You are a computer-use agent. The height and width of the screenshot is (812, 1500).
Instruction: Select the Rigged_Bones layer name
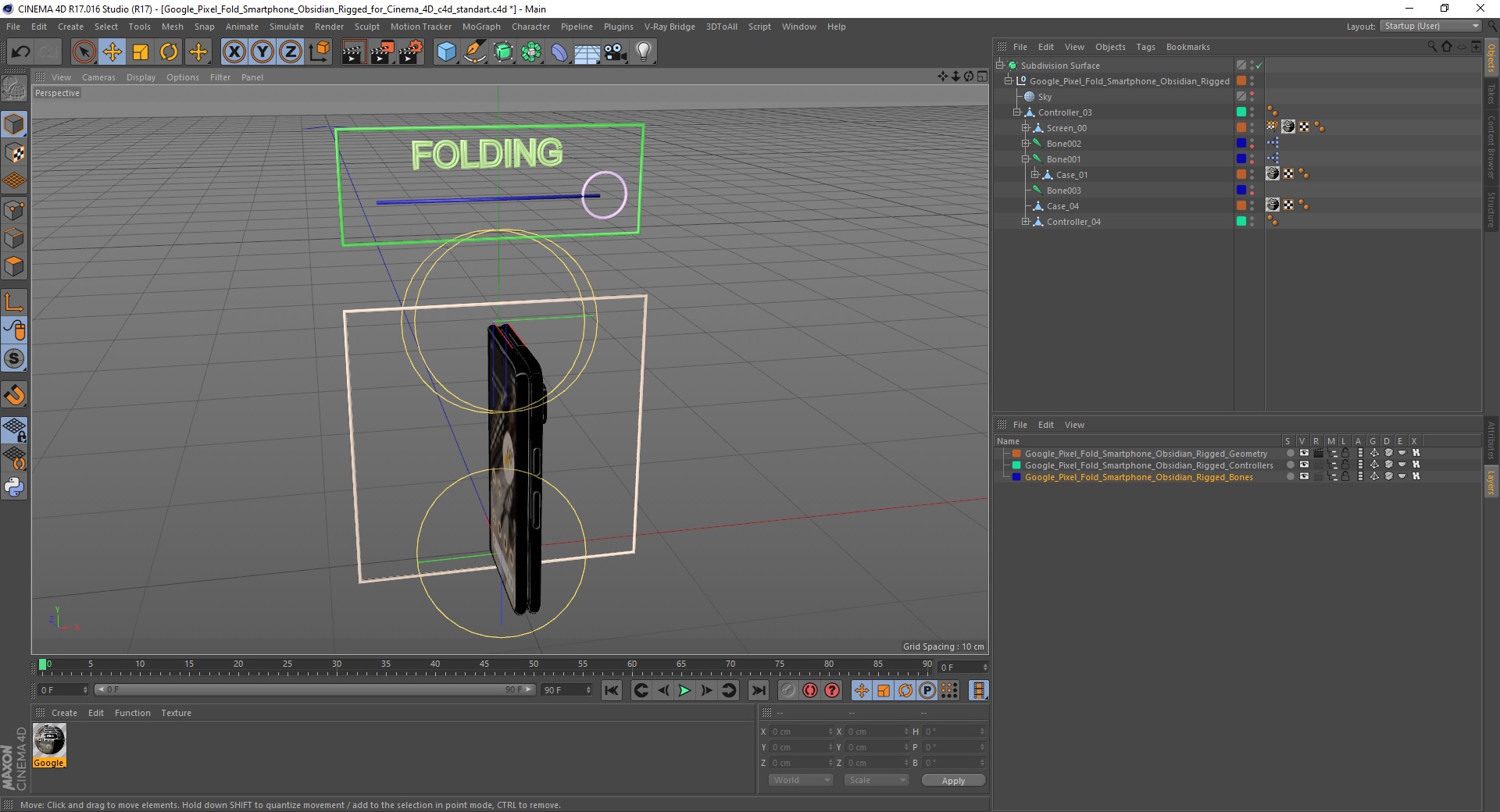tap(1138, 477)
